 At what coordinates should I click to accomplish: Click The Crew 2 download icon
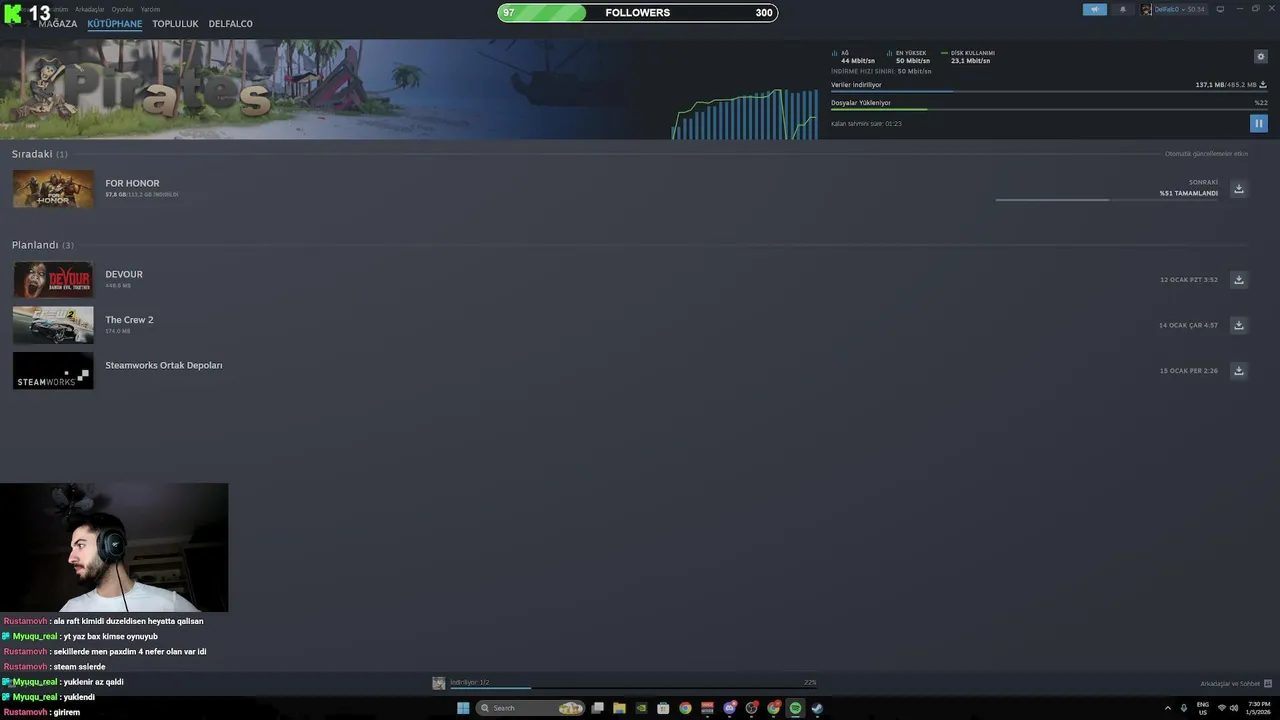[1238, 325]
